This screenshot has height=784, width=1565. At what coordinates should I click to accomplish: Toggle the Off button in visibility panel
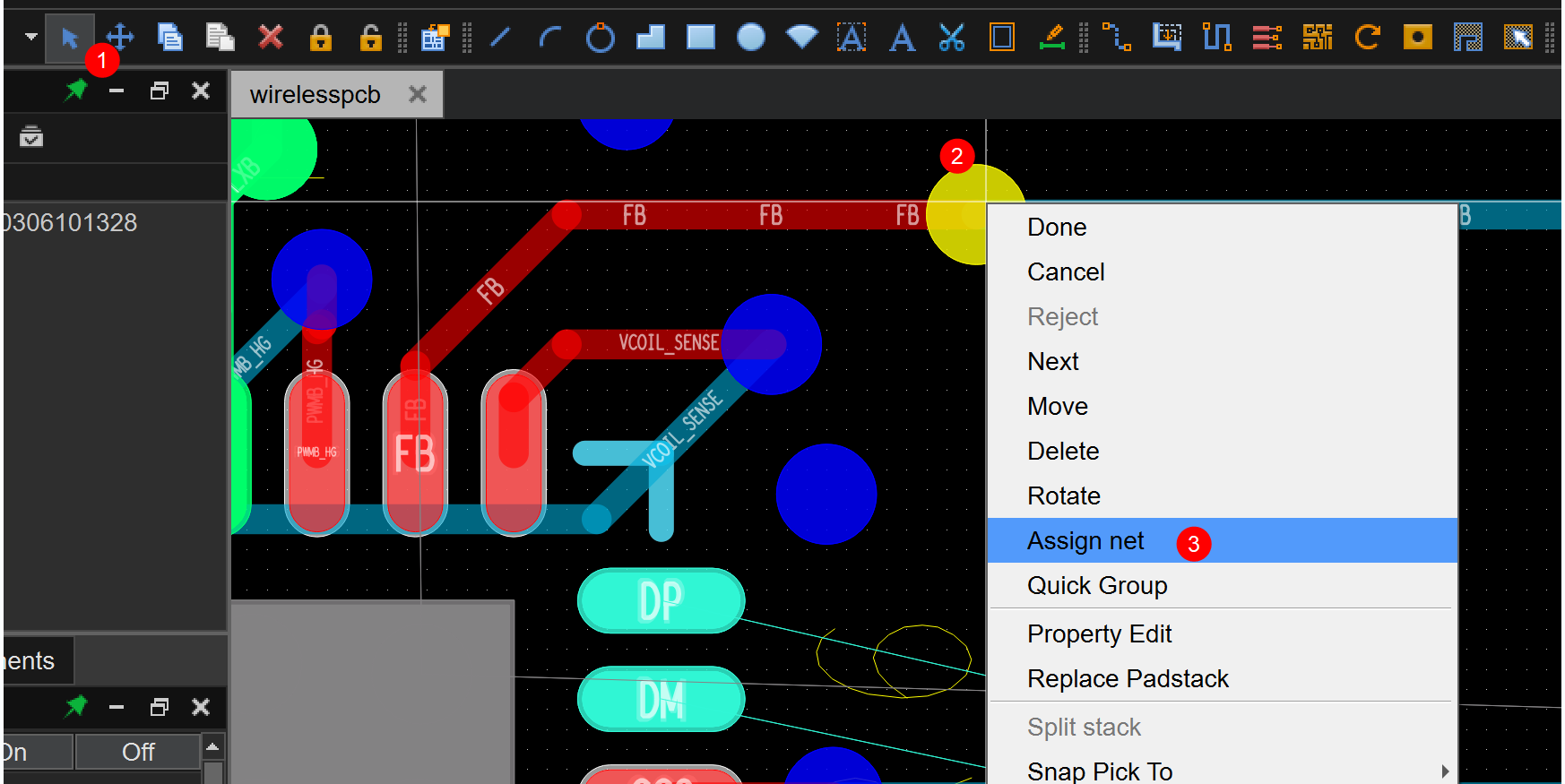[x=138, y=752]
